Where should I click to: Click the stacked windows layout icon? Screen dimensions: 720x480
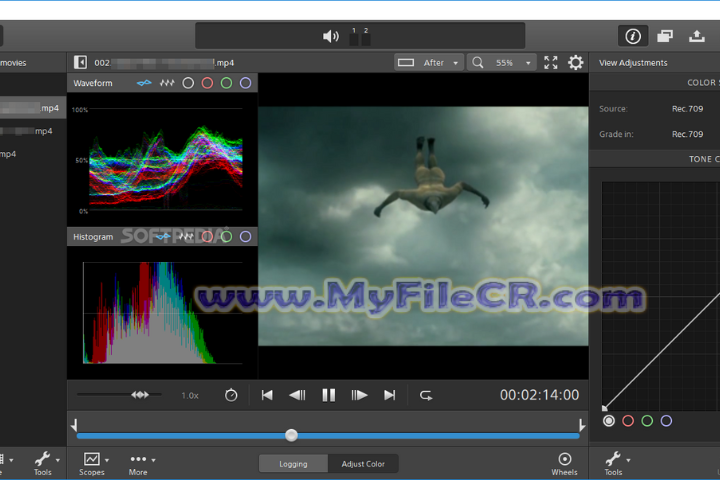665,36
